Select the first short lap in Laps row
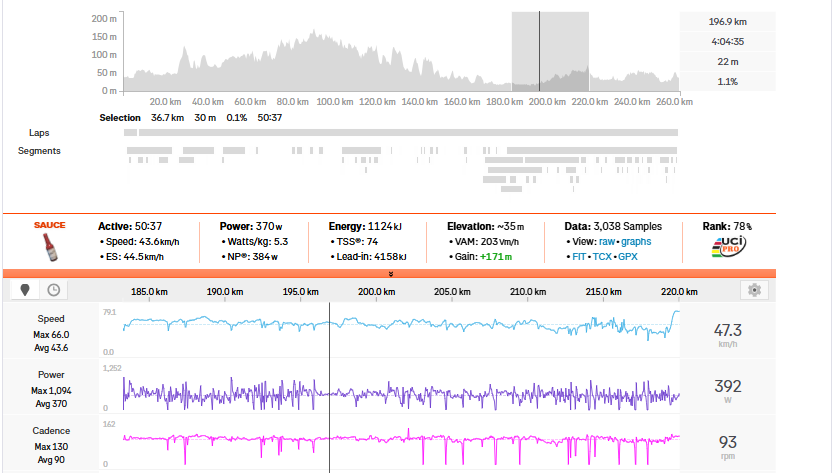Viewport: 833px width, 473px height. coord(131,132)
